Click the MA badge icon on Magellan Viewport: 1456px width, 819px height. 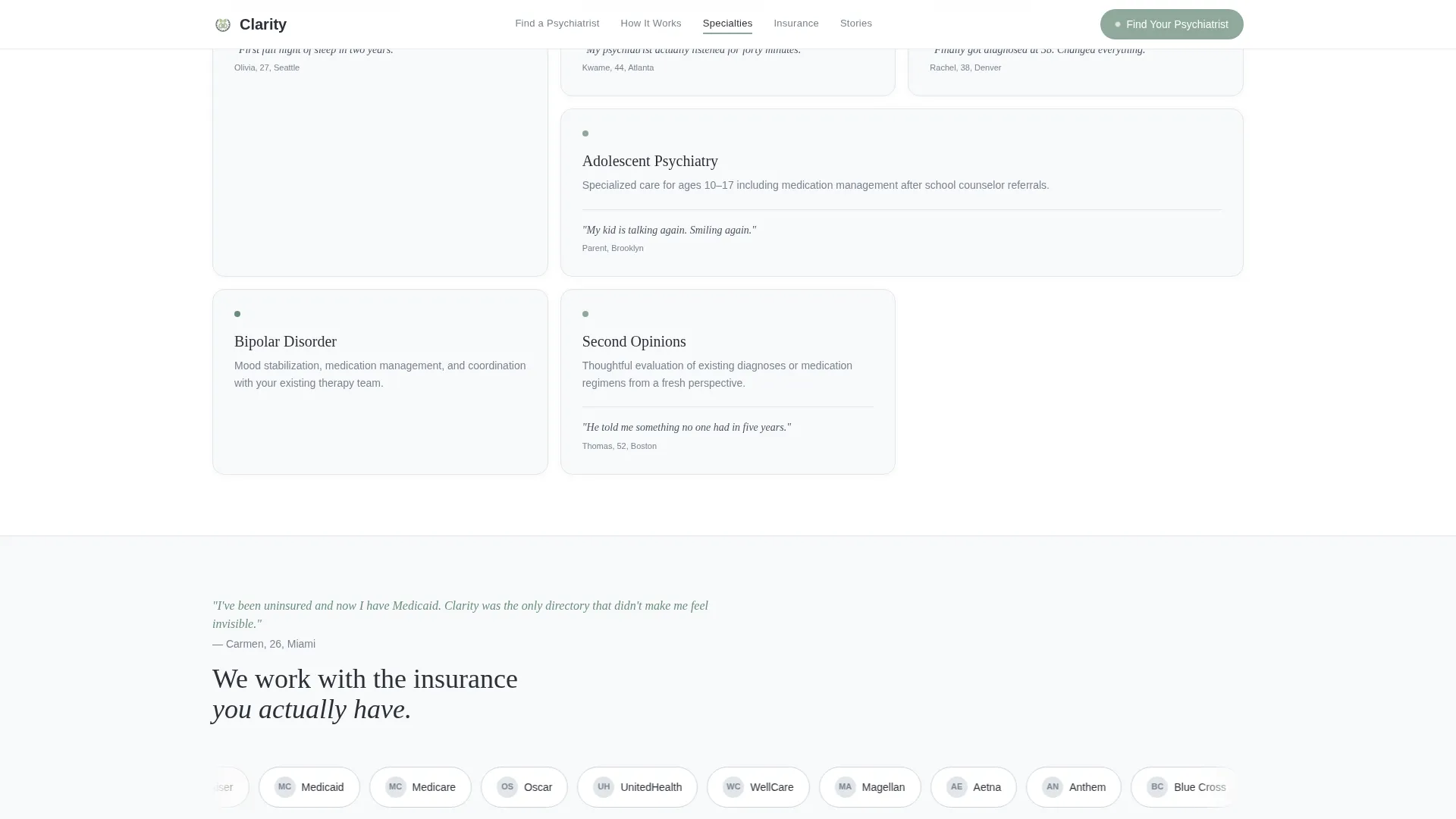[x=846, y=787]
